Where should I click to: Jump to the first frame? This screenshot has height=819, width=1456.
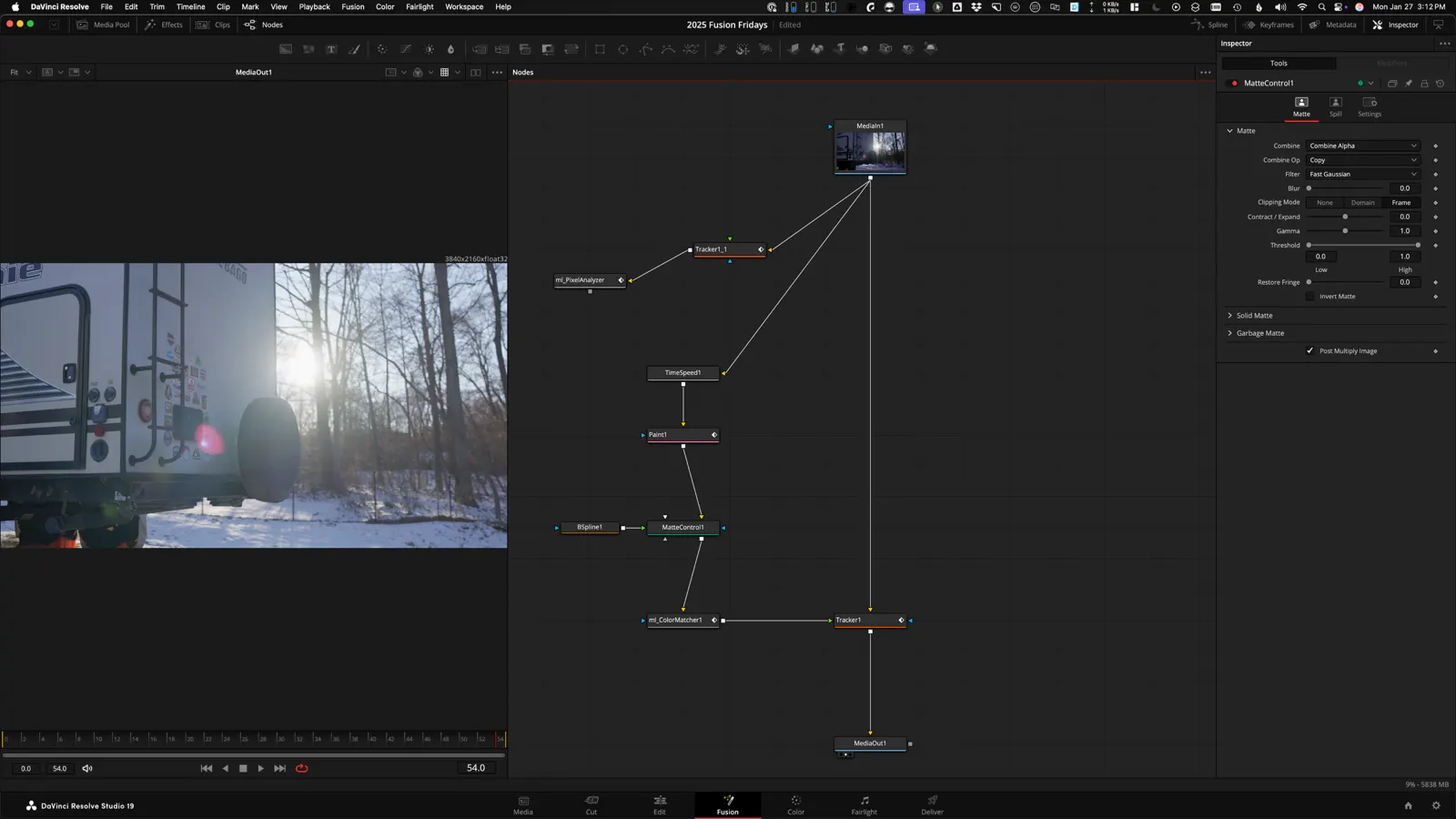(207, 769)
